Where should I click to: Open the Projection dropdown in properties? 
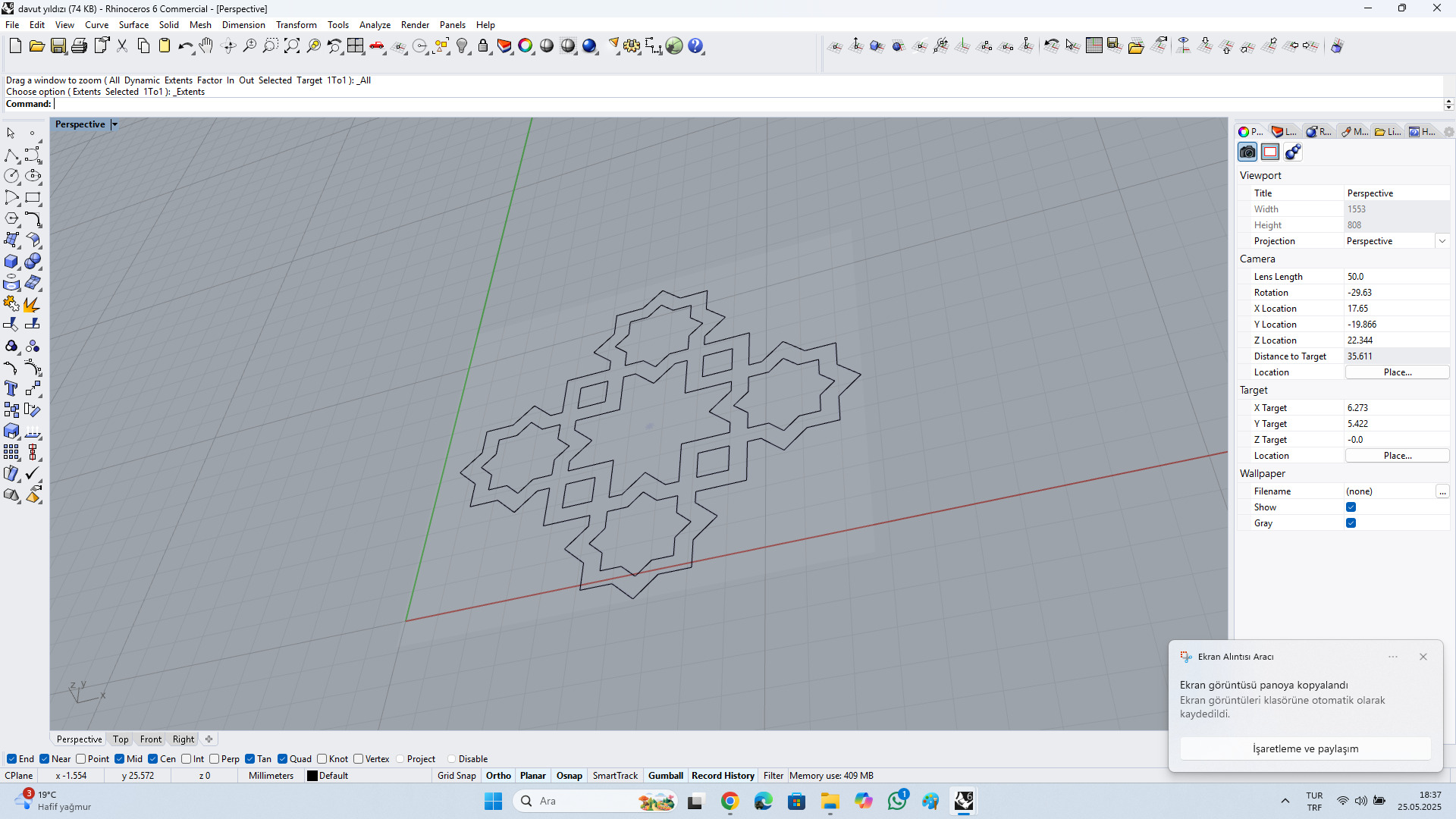click(1442, 241)
